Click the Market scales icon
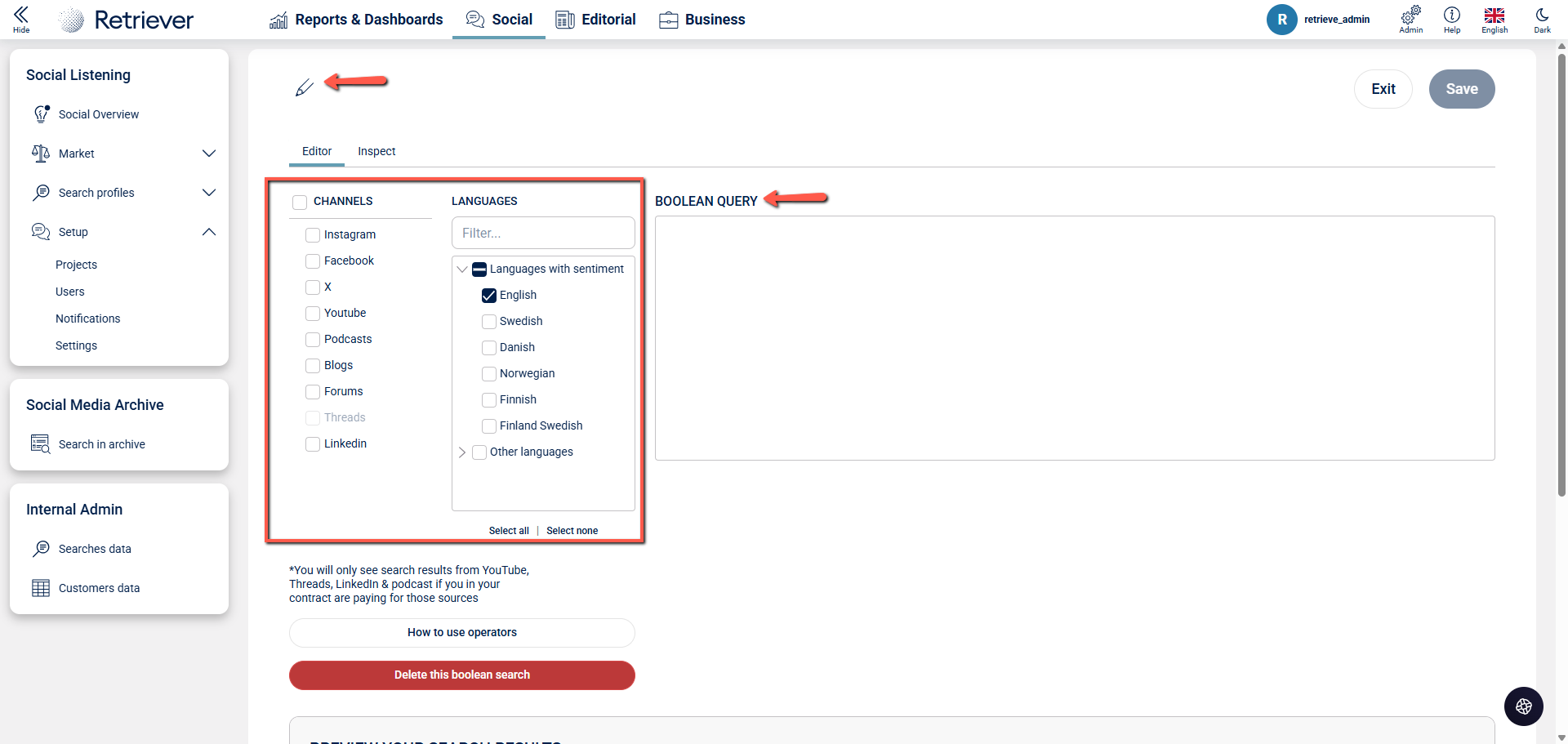The height and width of the screenshot is (744, 1568). coord(41,154)
